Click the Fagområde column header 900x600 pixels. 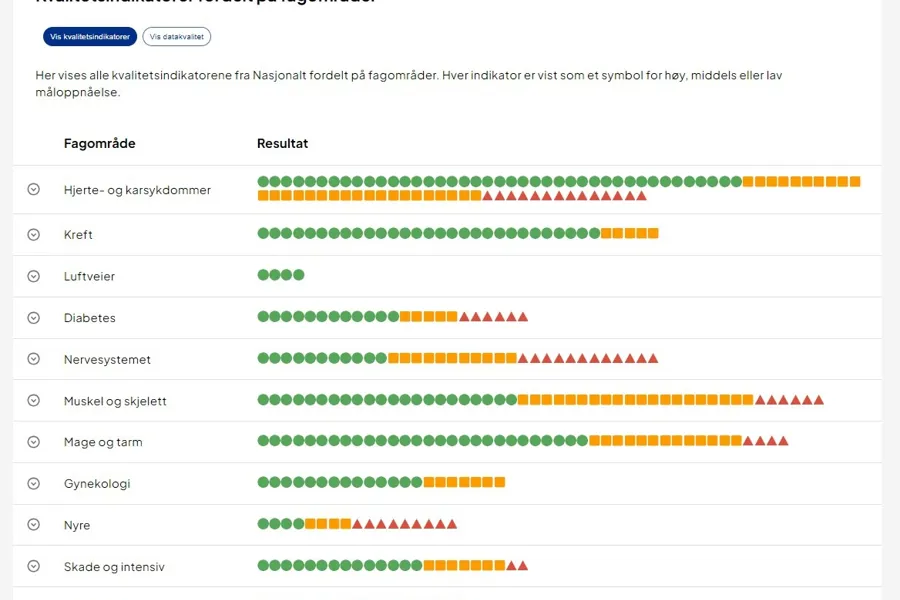99,144
